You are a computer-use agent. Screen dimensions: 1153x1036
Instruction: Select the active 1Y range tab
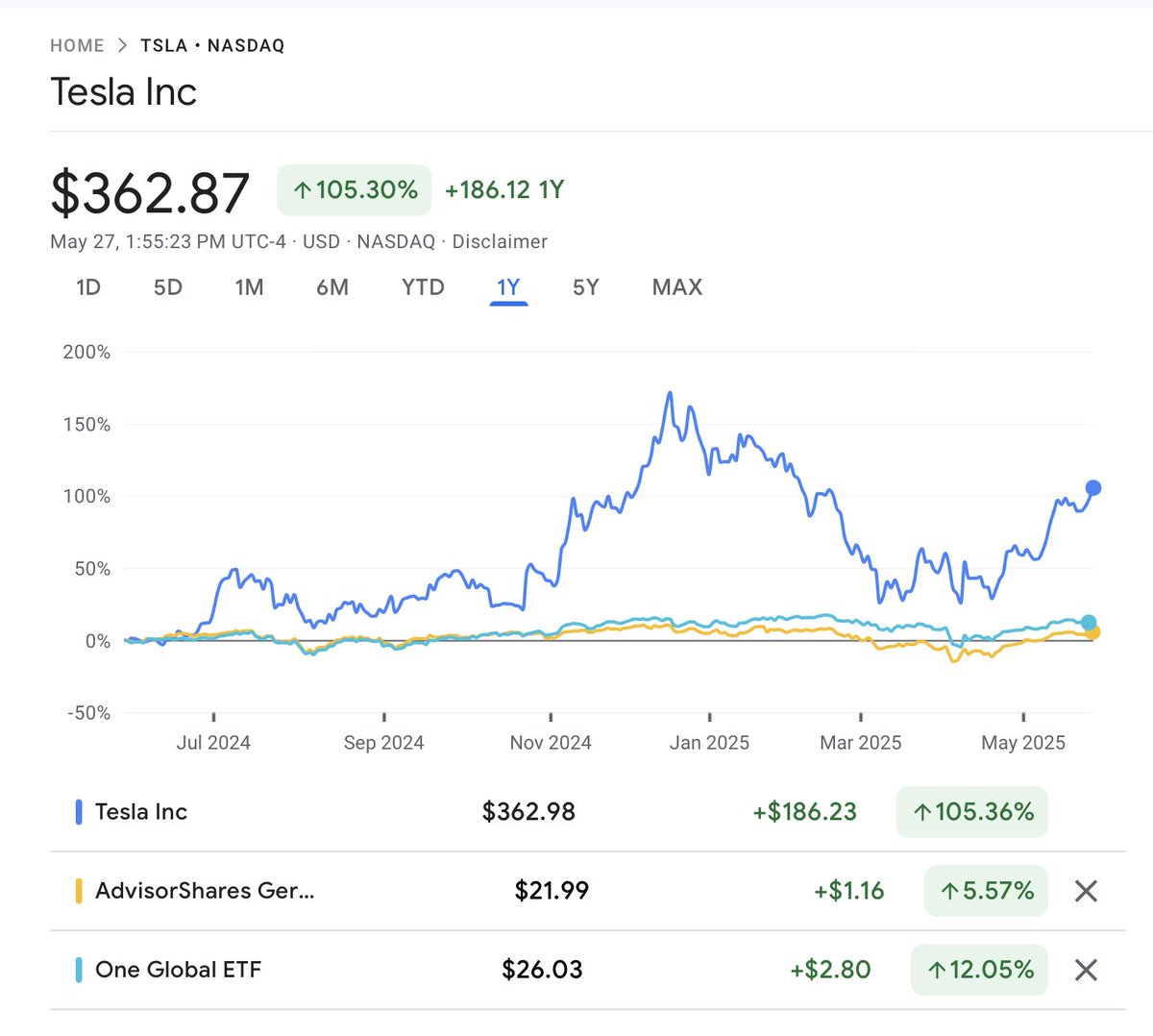[x=508, y=287]
